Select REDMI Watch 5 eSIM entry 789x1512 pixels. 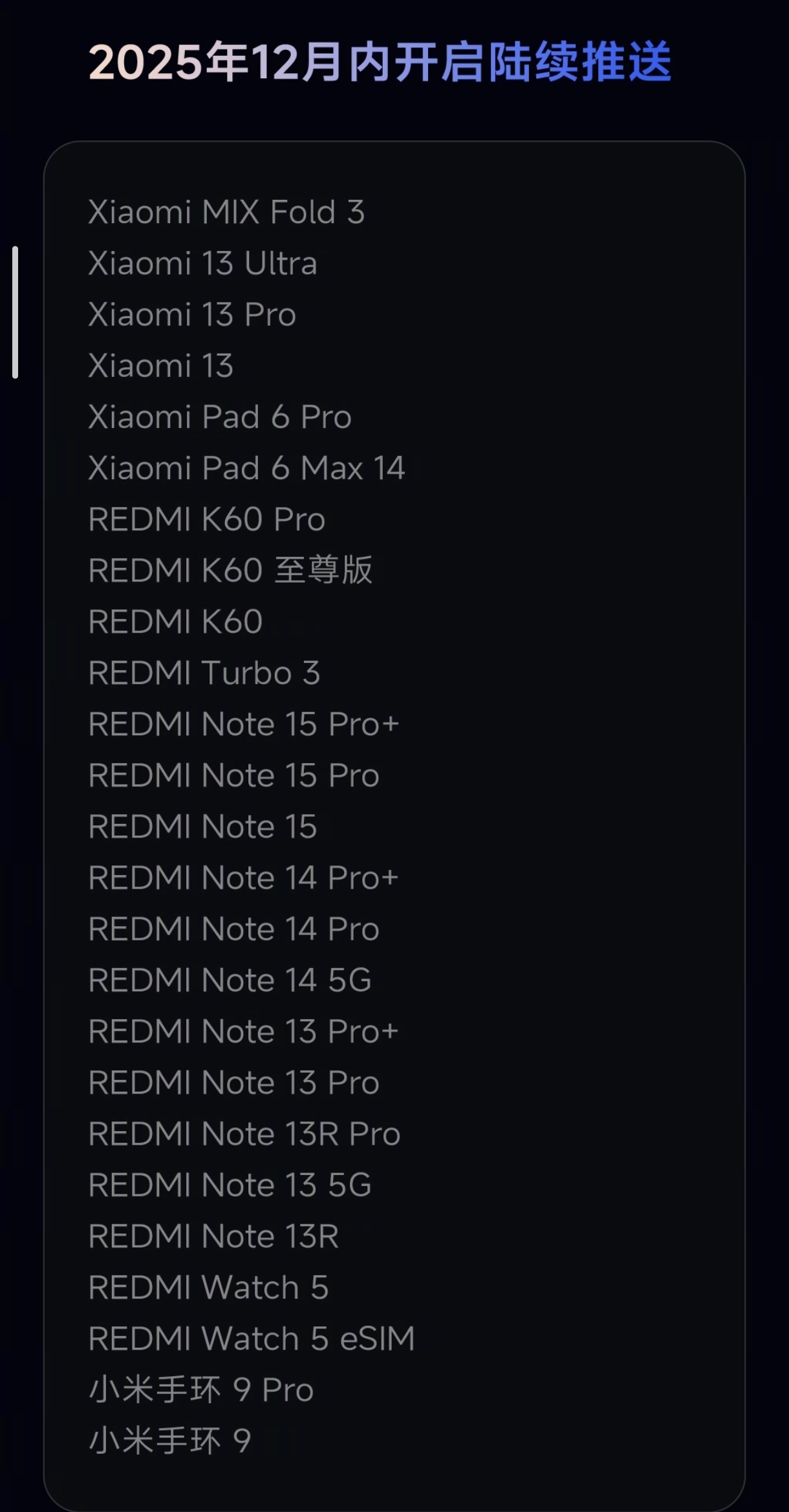point(252,1338)
